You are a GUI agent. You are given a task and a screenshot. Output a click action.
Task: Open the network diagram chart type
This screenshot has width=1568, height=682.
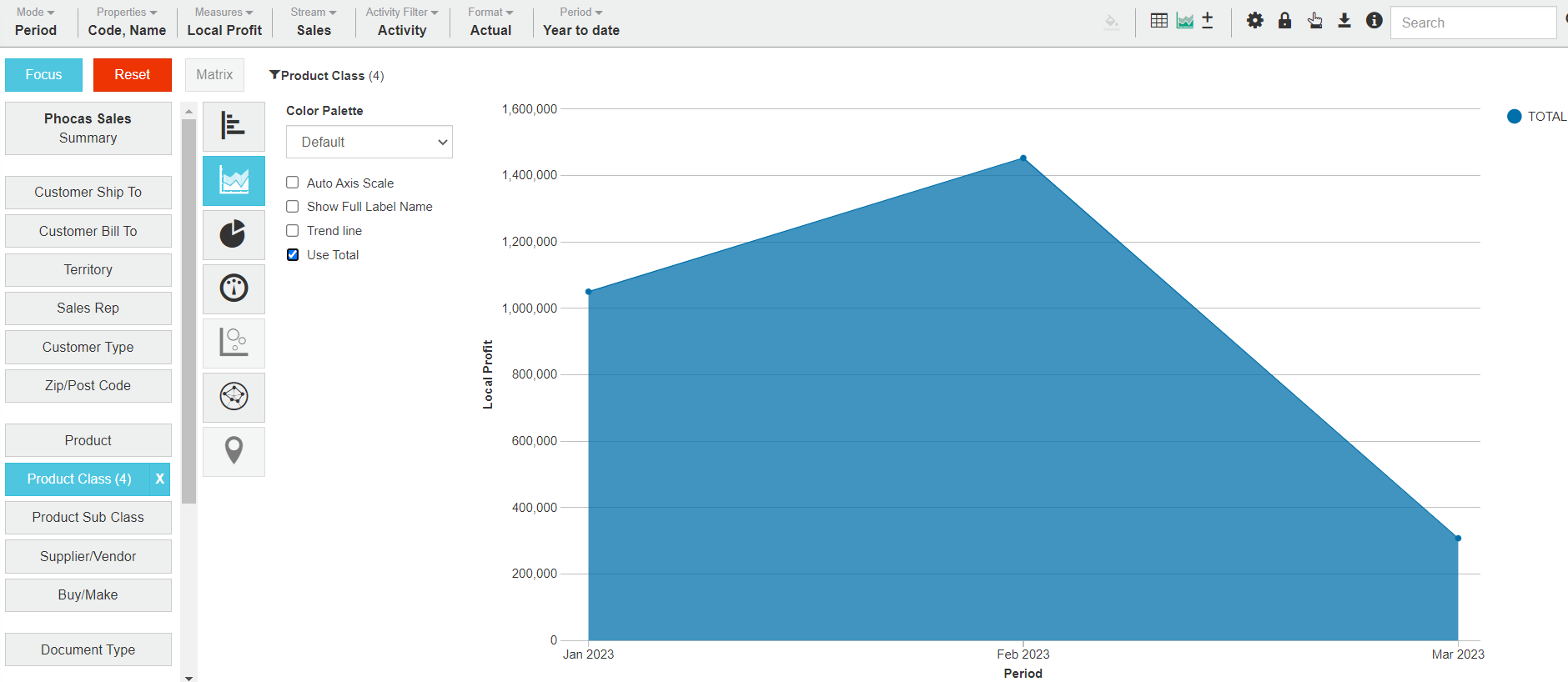[234, 397]
